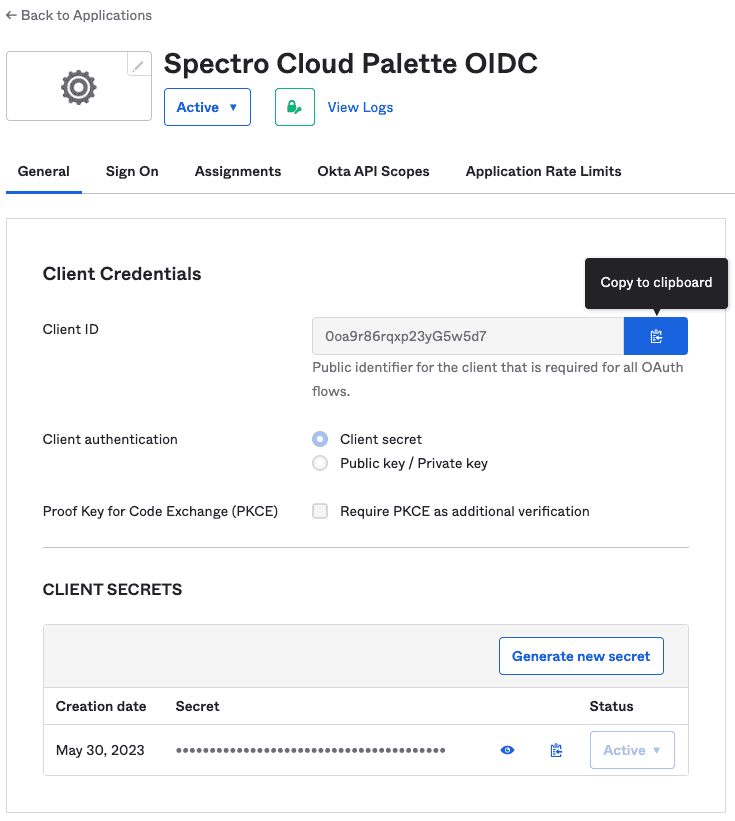Enable Require PKCE as additional verification

click(x=320, y=511)
